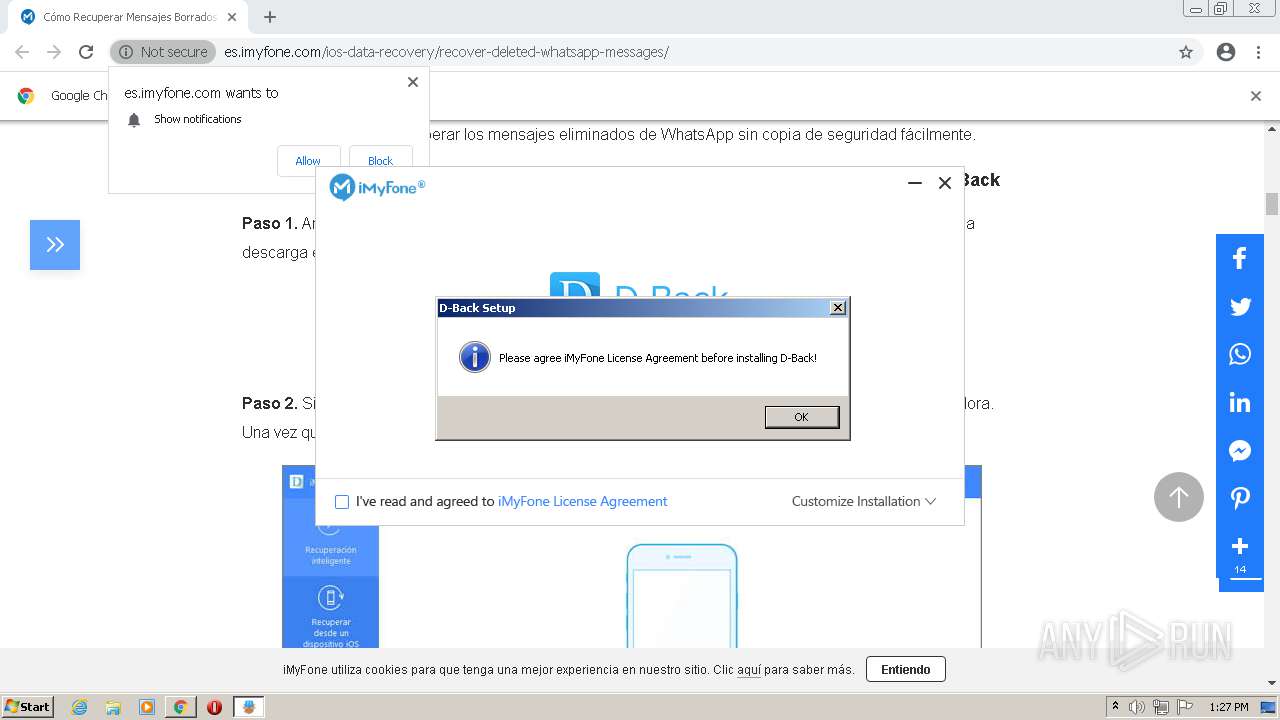
Task: Click the scroll-to-top arrow button
Action: pyautogui.click(x=1179, y=497)
